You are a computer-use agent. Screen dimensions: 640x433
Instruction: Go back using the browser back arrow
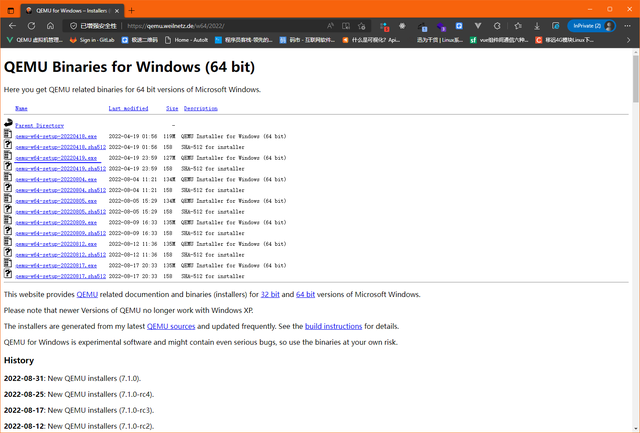[x=12, y=26]
